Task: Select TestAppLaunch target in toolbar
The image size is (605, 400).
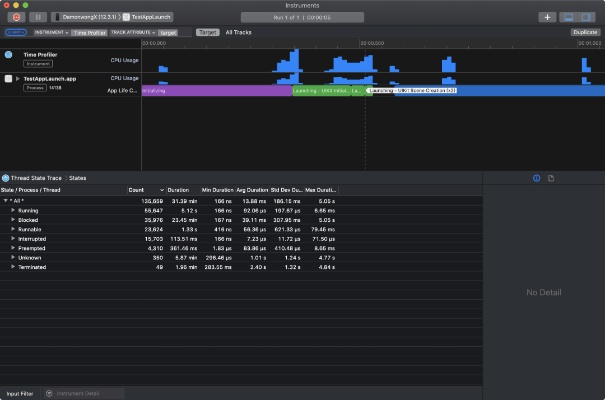Action: (152, 17)
